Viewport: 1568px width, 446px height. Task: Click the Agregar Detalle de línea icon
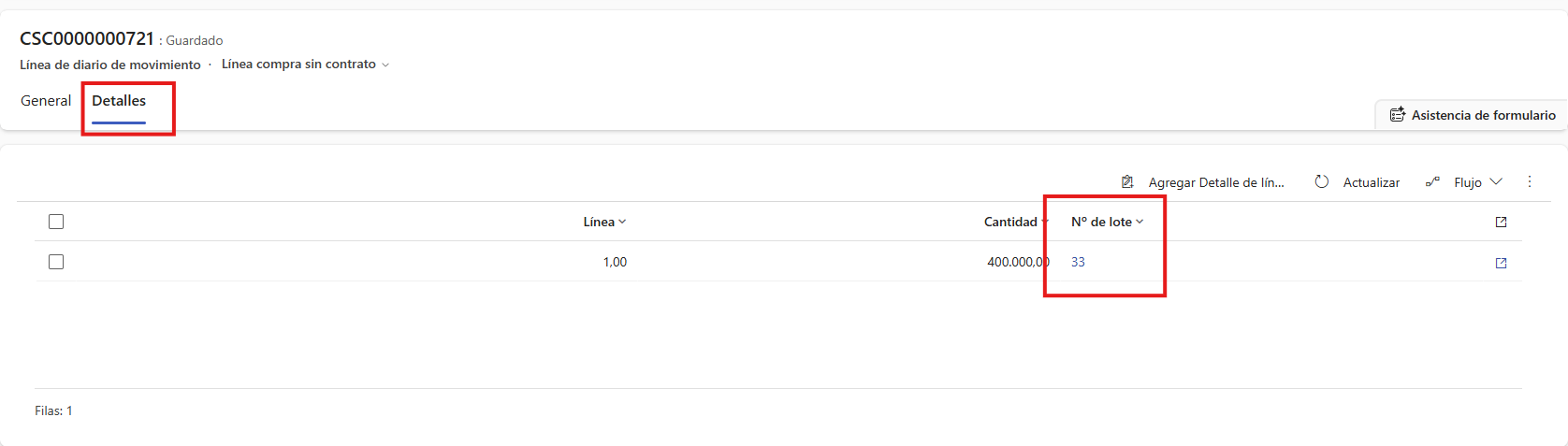[x=1127, y=182]
